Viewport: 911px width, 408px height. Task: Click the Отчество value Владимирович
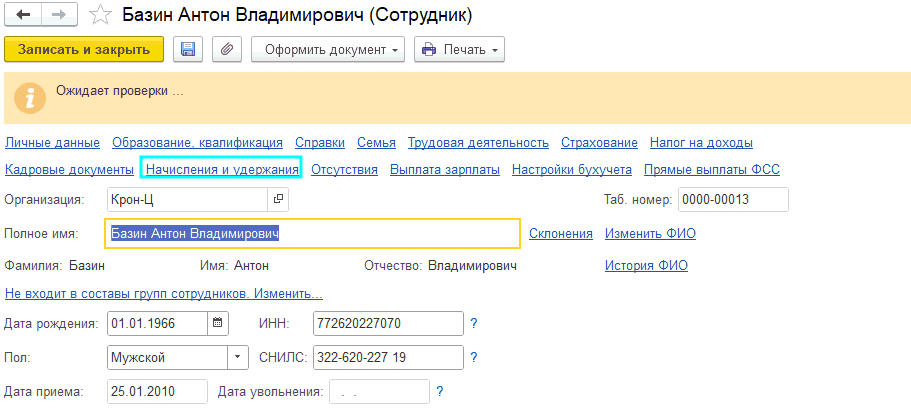[x=472, y=266]
